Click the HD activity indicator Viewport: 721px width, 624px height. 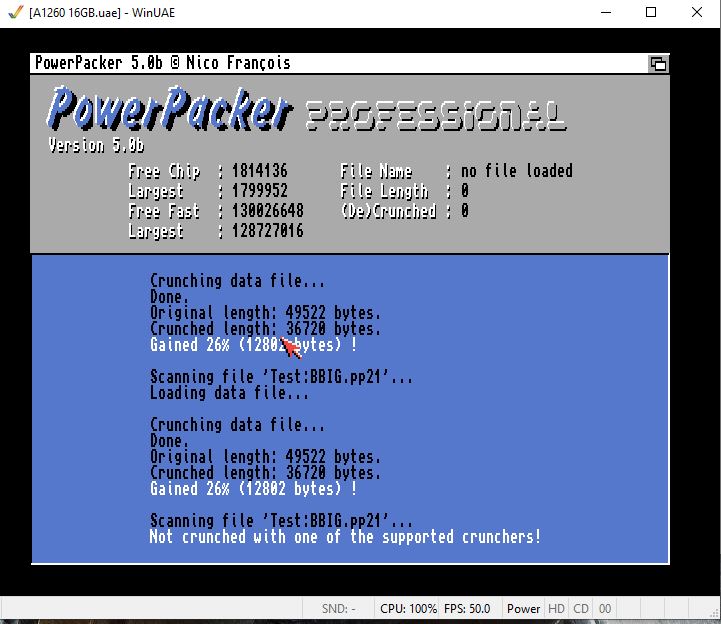coord(556,608)
